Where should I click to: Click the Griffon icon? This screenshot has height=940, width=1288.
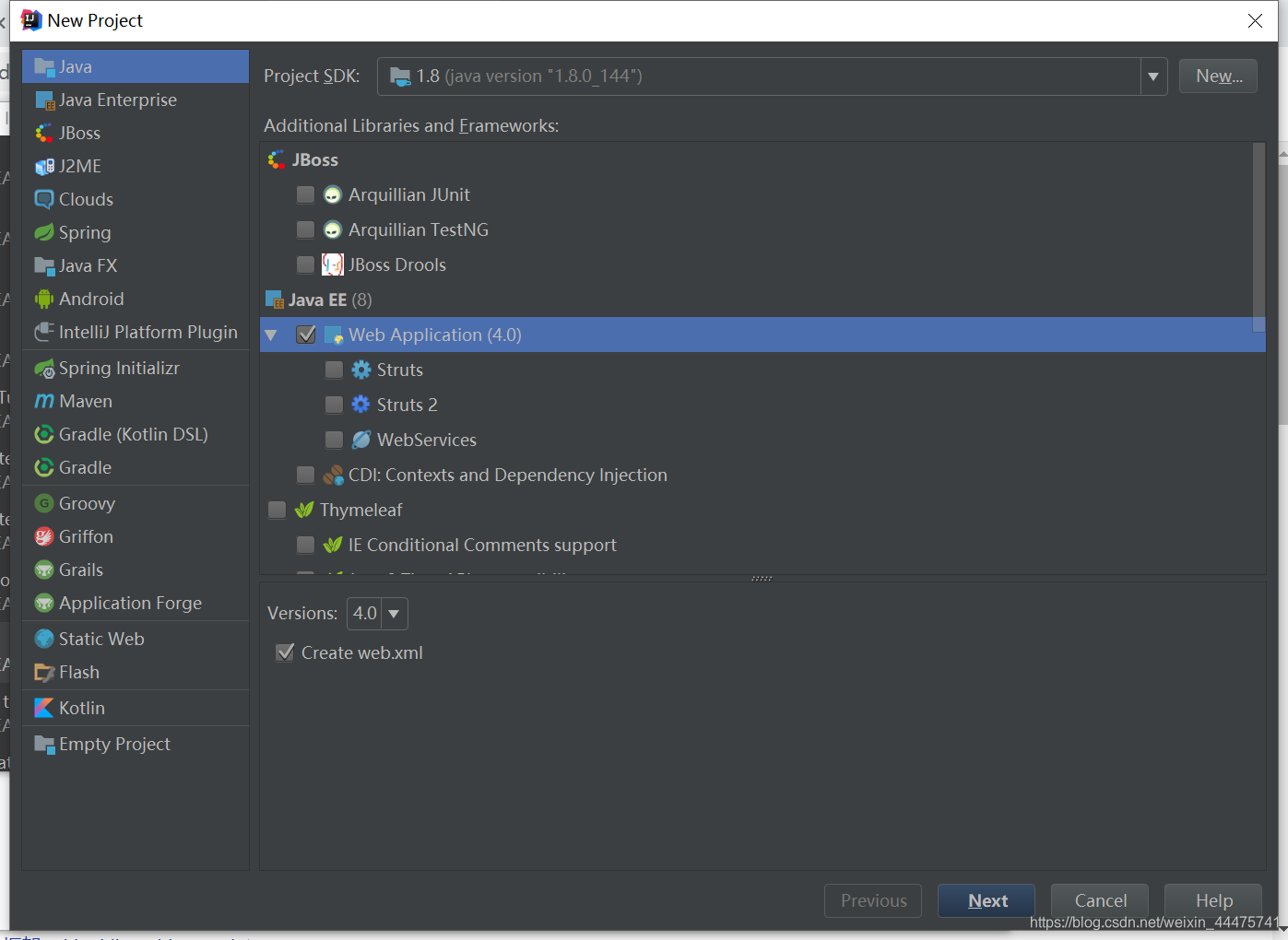pyautogui.click(x=44, y=537)
